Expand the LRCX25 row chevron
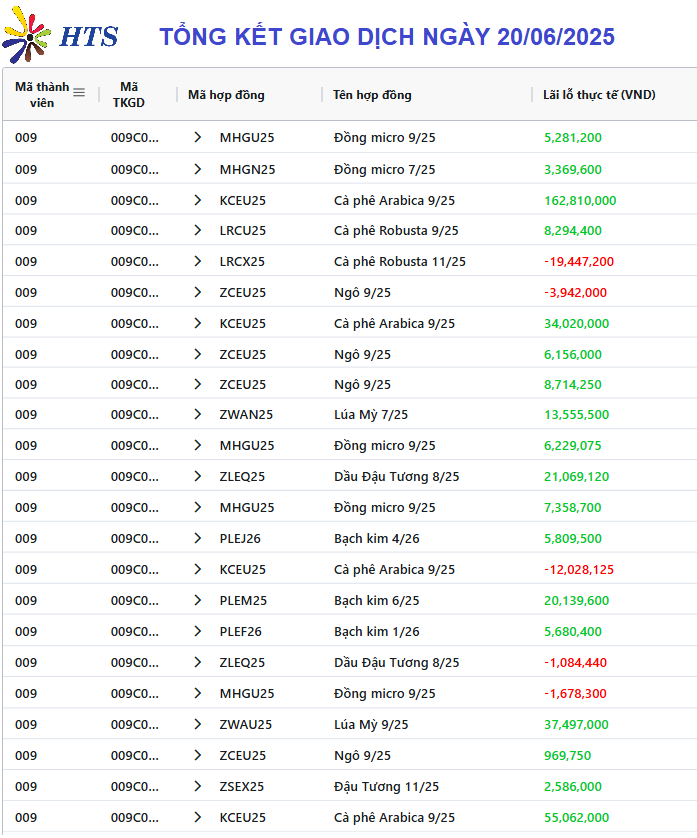The width and height of the screenshot is (697, 838). 198,261
